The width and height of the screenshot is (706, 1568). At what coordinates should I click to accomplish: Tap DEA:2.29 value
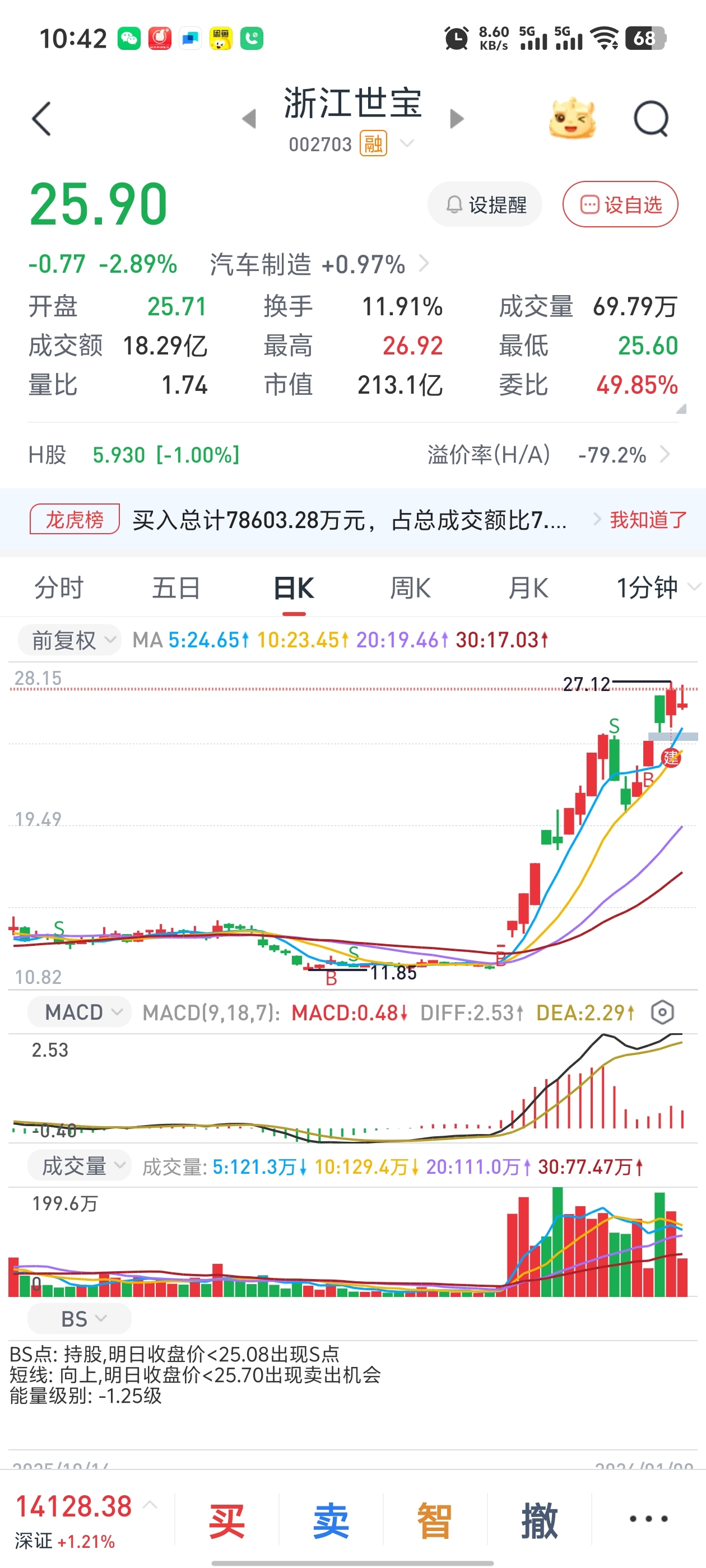point(586,1013)
